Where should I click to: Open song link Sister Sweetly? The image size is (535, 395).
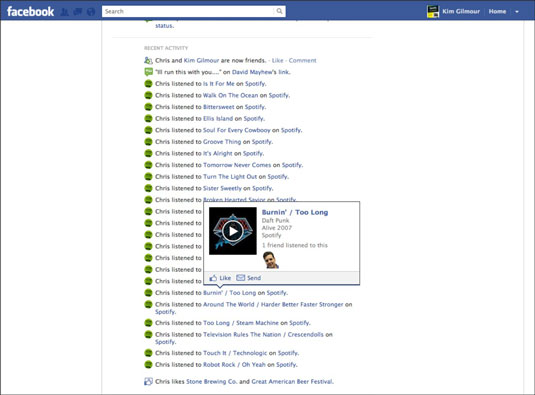tap(222, 188)
